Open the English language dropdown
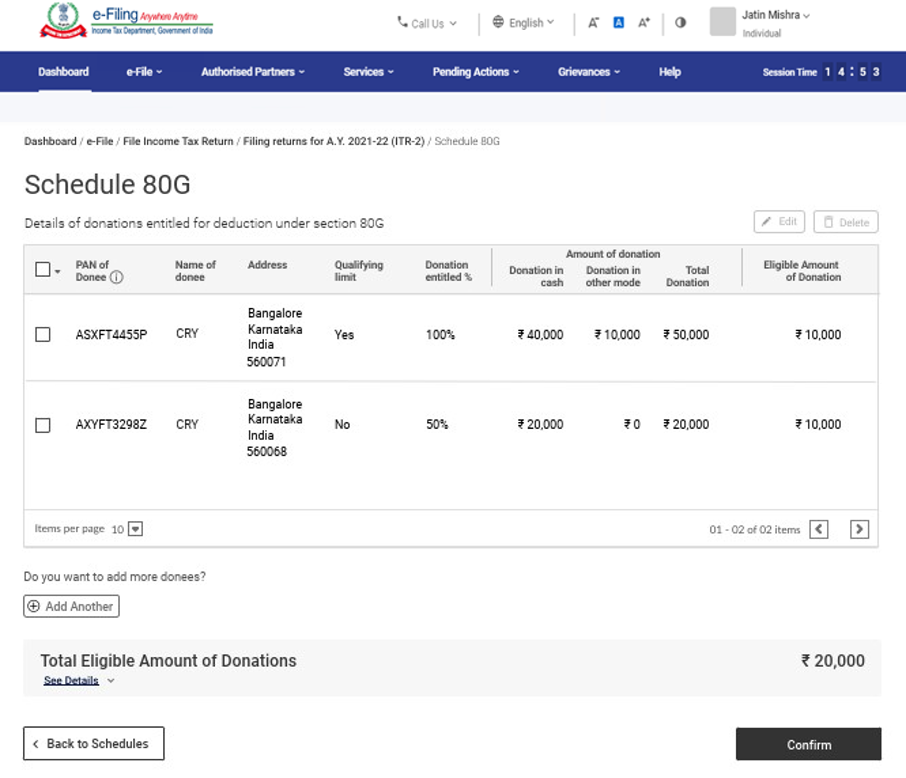 tap(523, 23)
